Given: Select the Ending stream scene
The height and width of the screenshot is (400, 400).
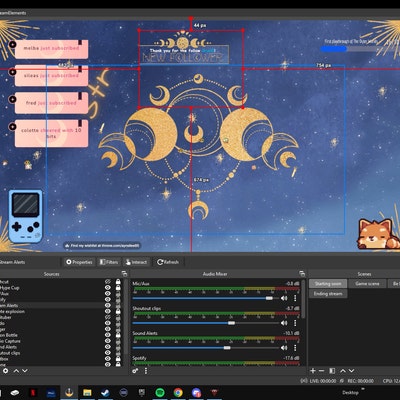Looking at the screenshot, I should tap(328, 294).
